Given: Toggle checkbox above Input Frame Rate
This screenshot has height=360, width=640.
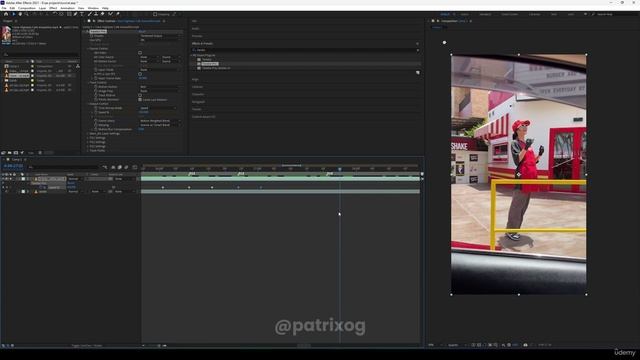Looking at the screenshot, I should pyautogui.click(x=140, y=74).
